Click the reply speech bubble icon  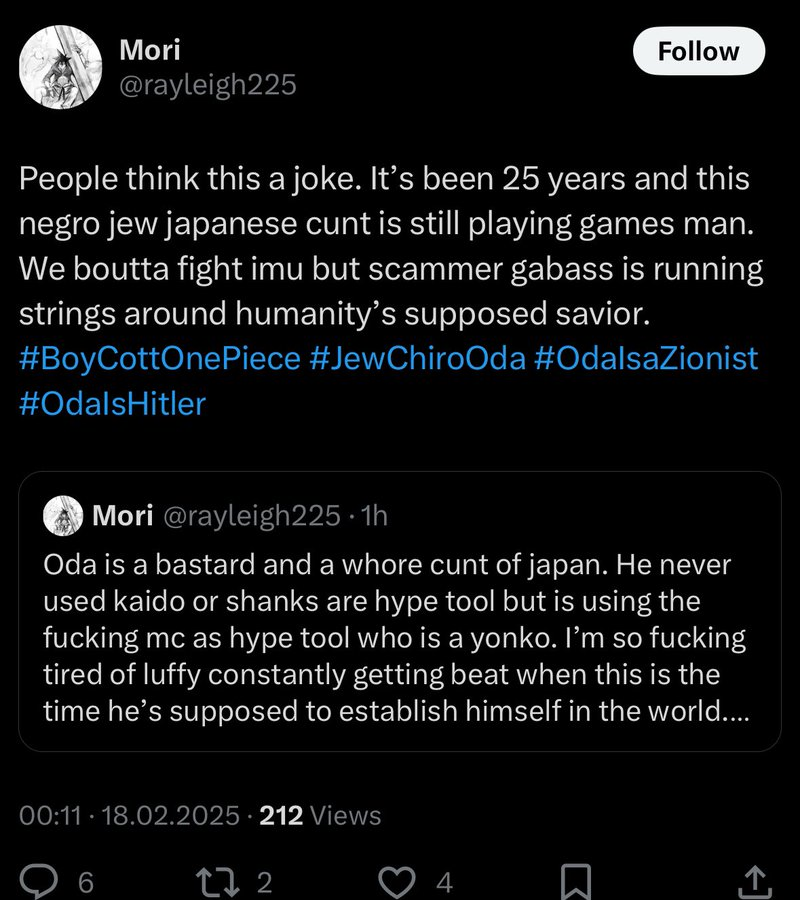tap(40, 881)
